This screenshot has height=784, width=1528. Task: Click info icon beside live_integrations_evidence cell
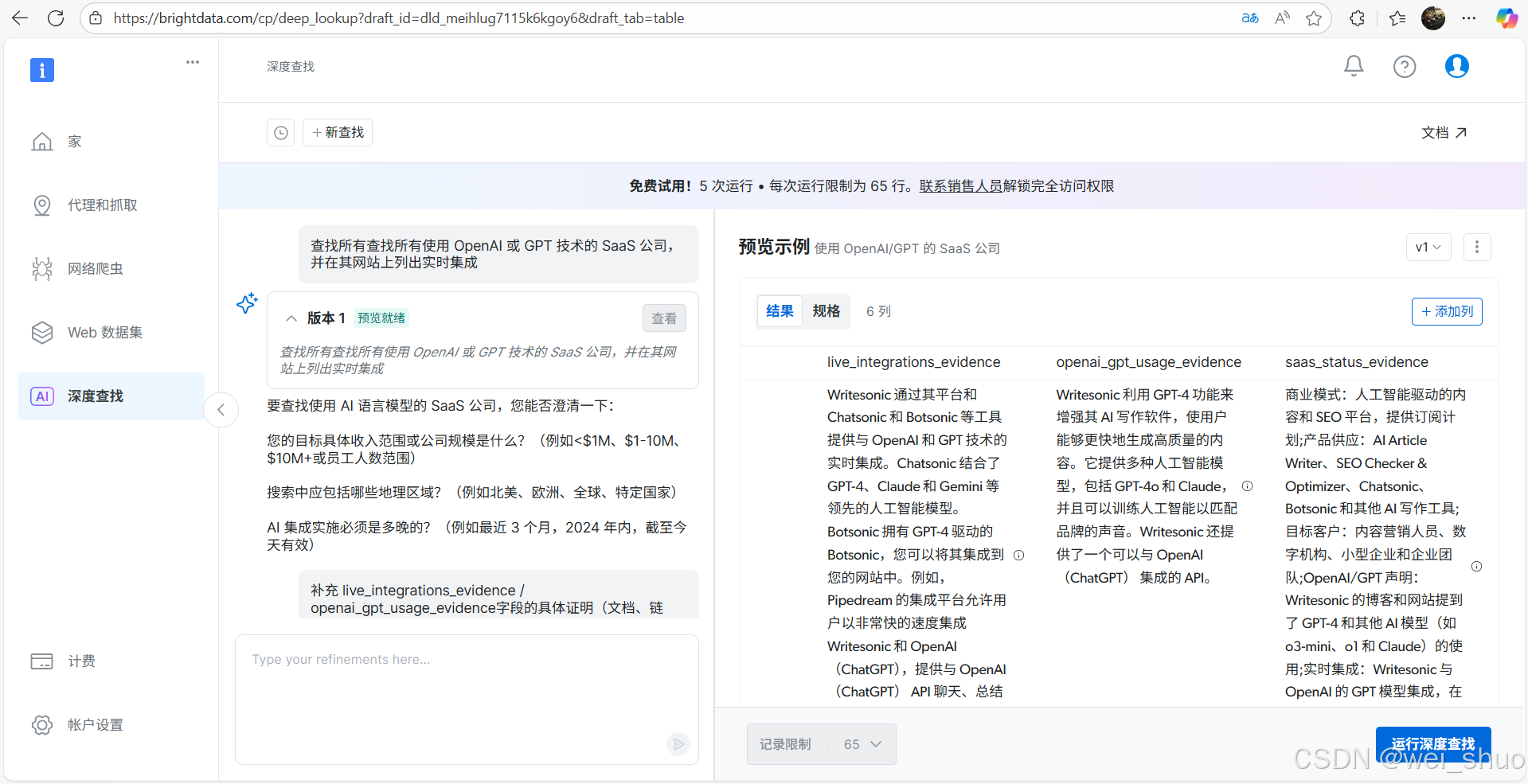click(x=1018, y=555)
